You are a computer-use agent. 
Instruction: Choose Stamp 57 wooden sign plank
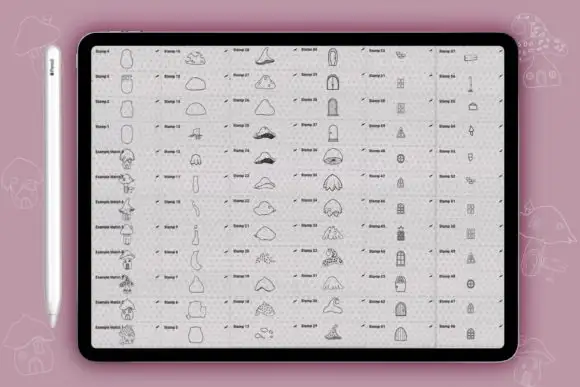pyautogui.click(x=470, y=58)
